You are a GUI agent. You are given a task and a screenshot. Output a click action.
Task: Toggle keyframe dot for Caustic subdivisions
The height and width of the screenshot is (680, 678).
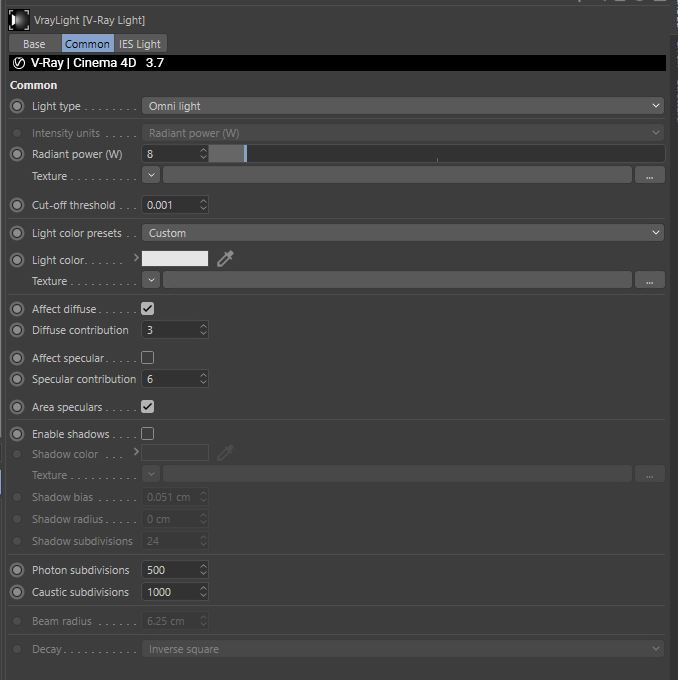pyautogui.click(x=17, y=592)
